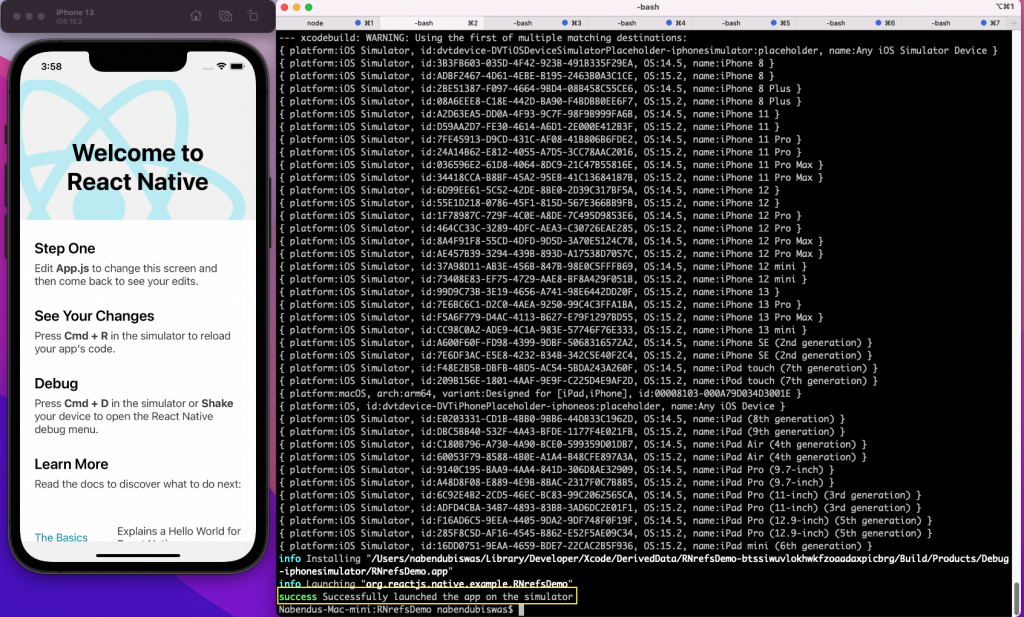Click the 'iPad (9th generation)' terminal line
1024x617 pixels.
pyautogui.click(x=562, y=432)
